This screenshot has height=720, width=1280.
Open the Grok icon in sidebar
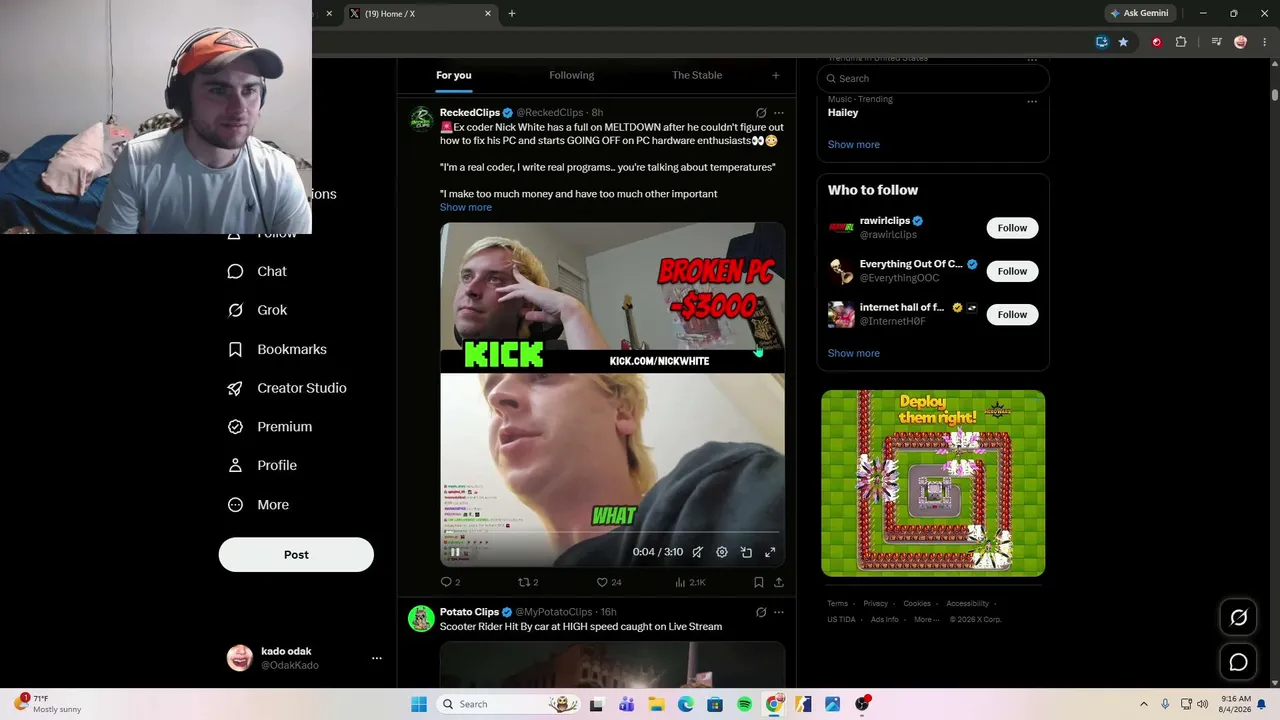[x=235, y=310]
